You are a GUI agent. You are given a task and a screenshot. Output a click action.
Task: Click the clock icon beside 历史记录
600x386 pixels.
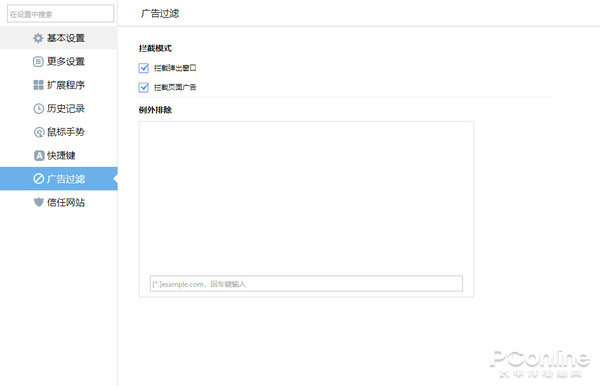tap(38, 109)
